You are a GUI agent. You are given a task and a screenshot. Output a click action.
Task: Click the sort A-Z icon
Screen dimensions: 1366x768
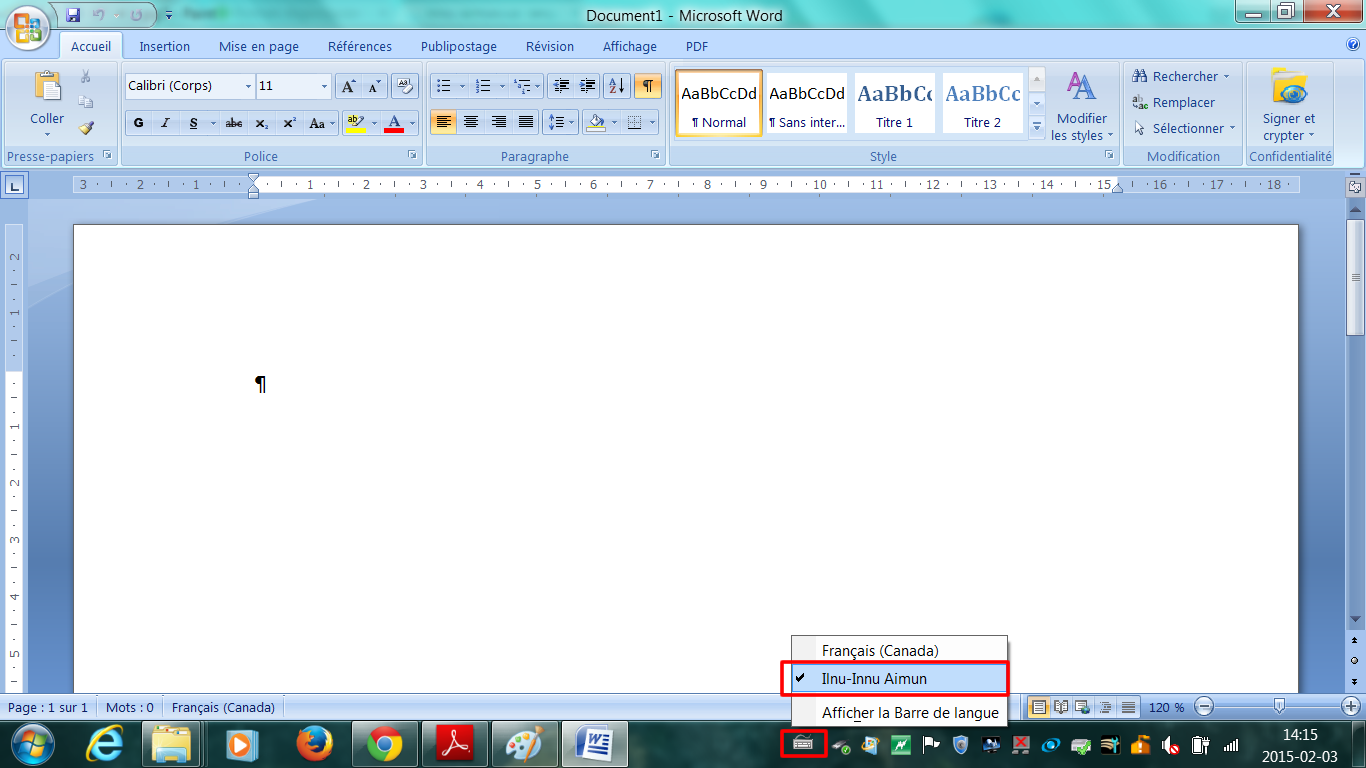617,86
